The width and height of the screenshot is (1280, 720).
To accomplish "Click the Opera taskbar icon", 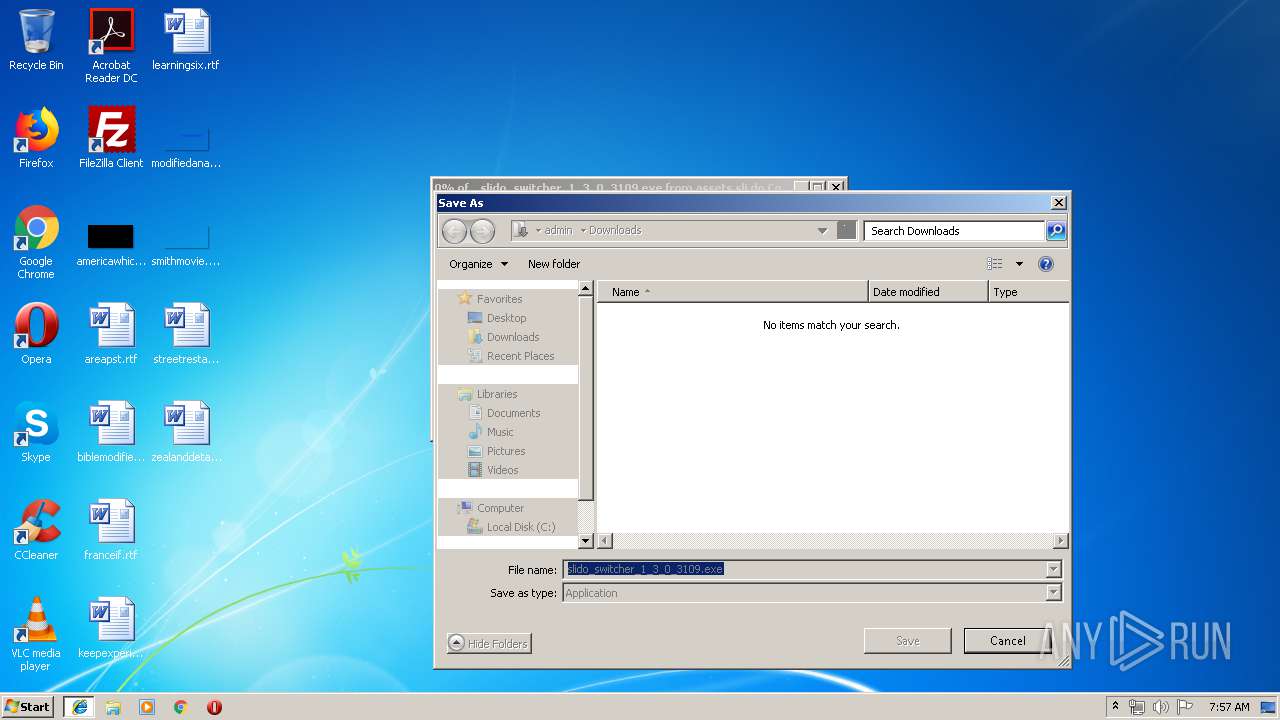I will pyautogui.click(x=214, y=707).
